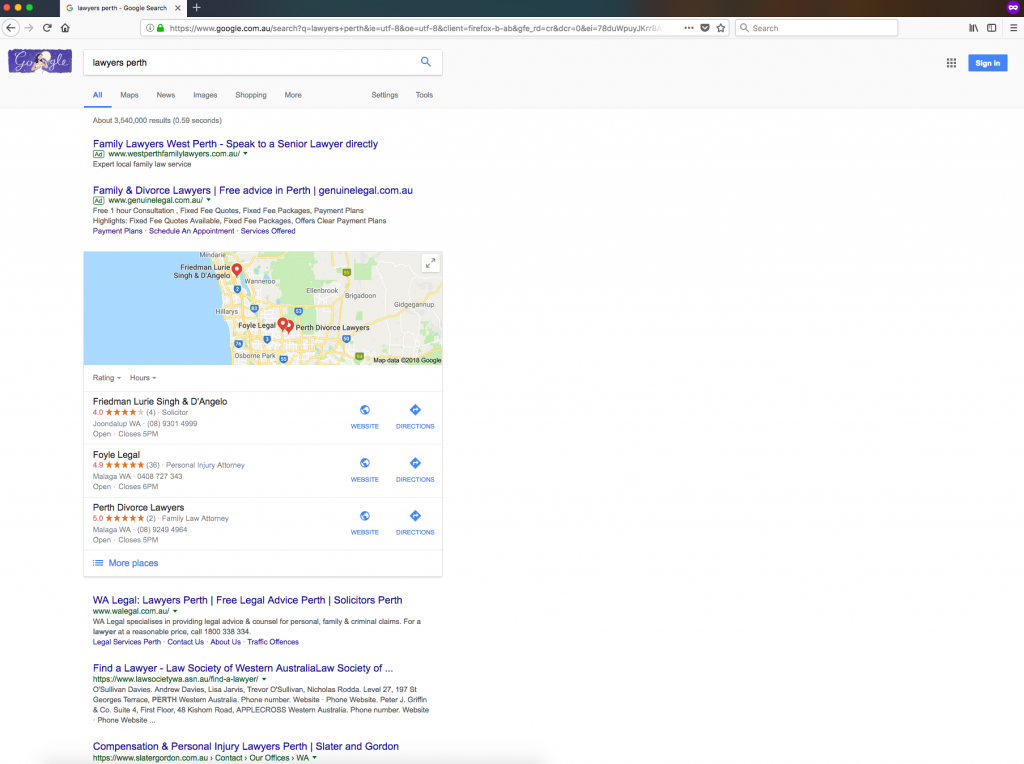This screenshot has height=764, width=1024.
Task: Open the search Settings menu
Action: point(385,95)
